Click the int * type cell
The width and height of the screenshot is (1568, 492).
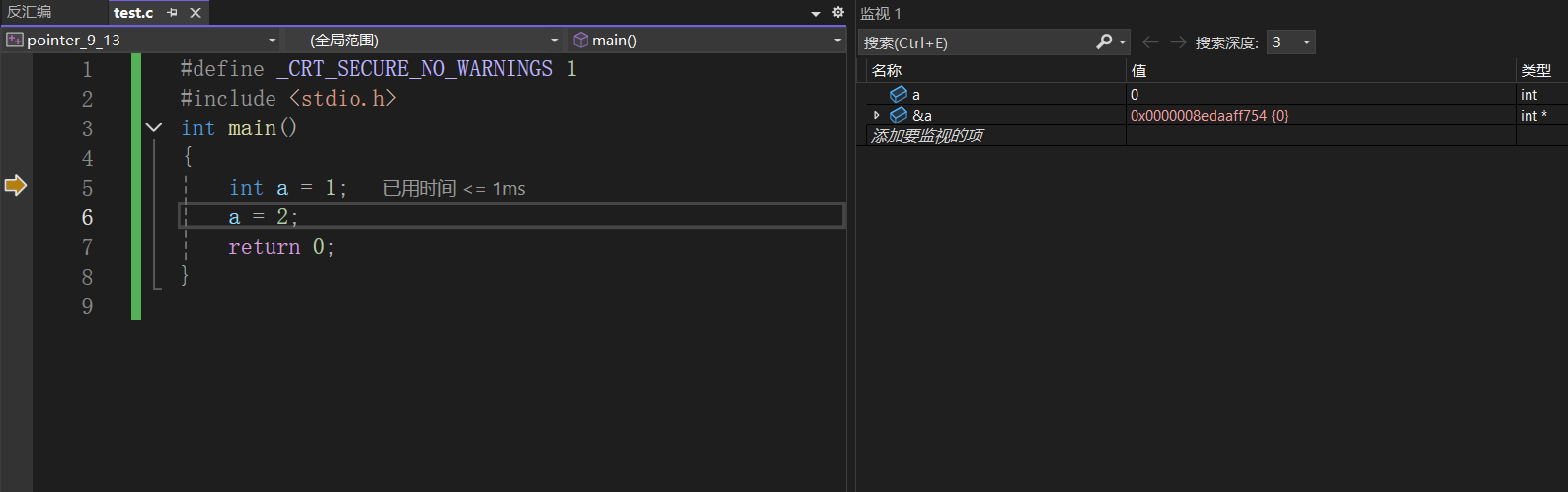point(1533,116)
